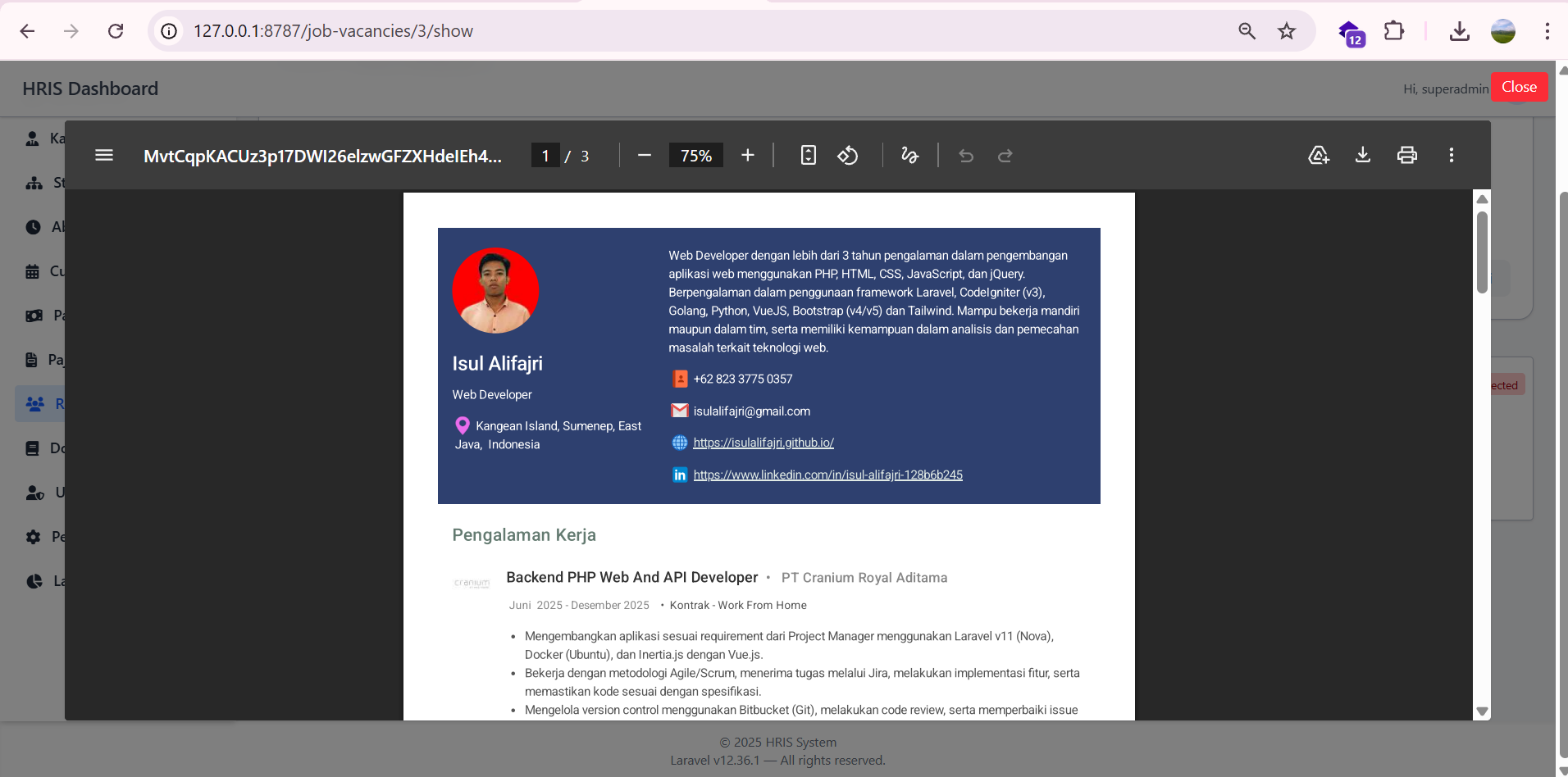Image resolution: width=1568 pixels, height=777 pixels.
Task: Select the draw annotation tool
Action: click(909, 156)
